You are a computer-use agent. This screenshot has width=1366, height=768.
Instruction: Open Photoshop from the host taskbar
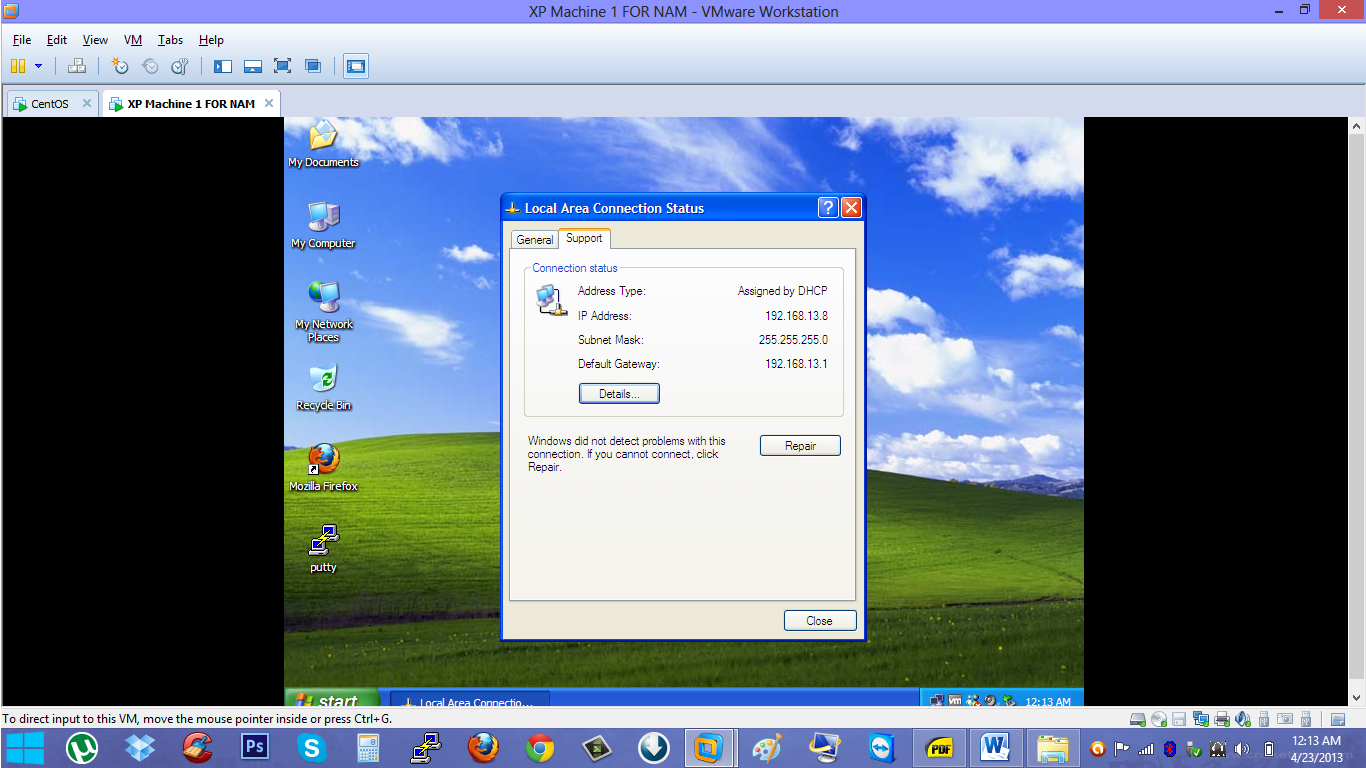(255, 748)
